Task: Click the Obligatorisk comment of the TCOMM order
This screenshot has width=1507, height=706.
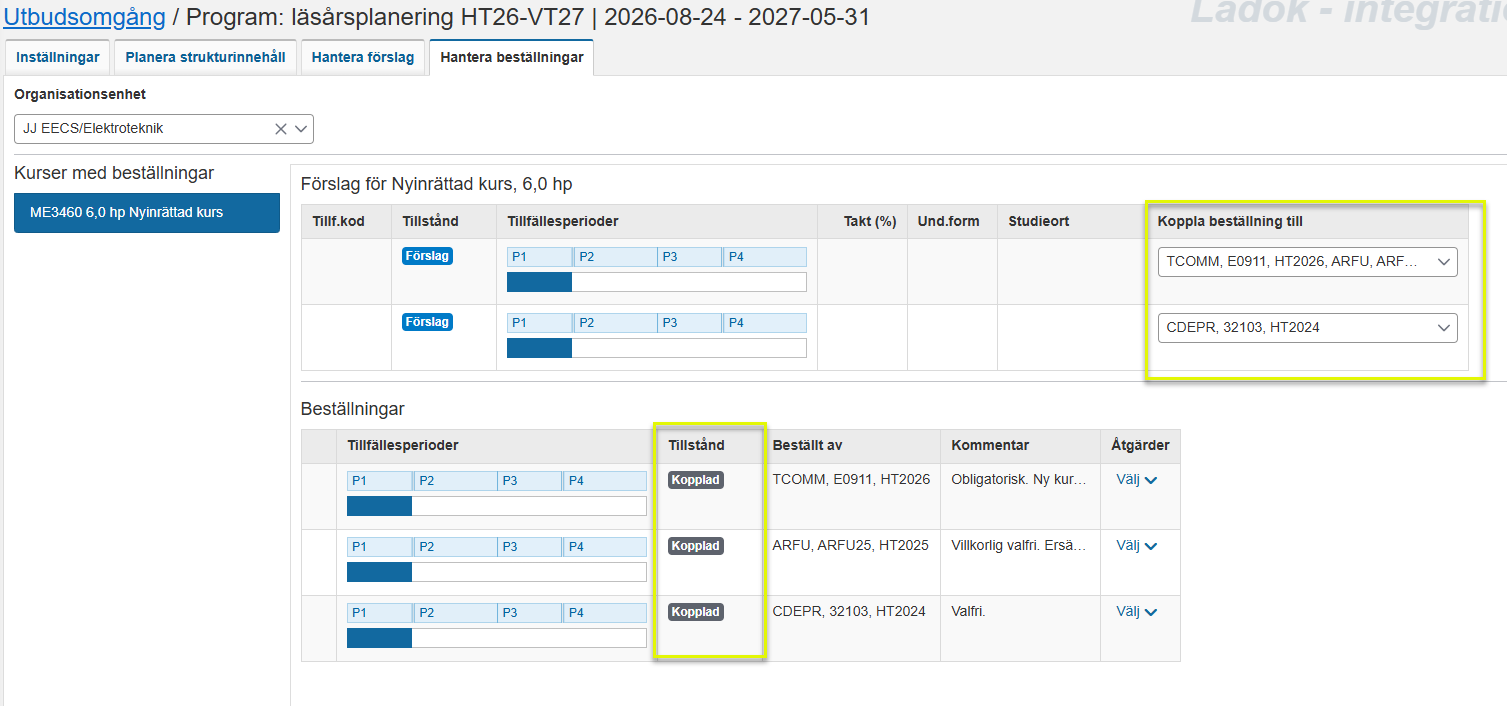Action: (x=1018, y=480)
